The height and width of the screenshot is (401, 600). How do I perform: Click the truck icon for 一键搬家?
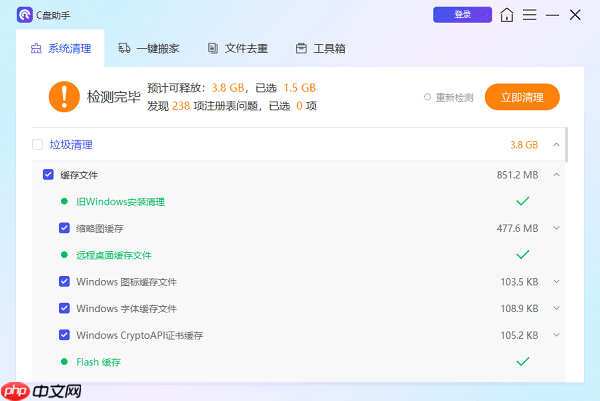tap(124, 48)
